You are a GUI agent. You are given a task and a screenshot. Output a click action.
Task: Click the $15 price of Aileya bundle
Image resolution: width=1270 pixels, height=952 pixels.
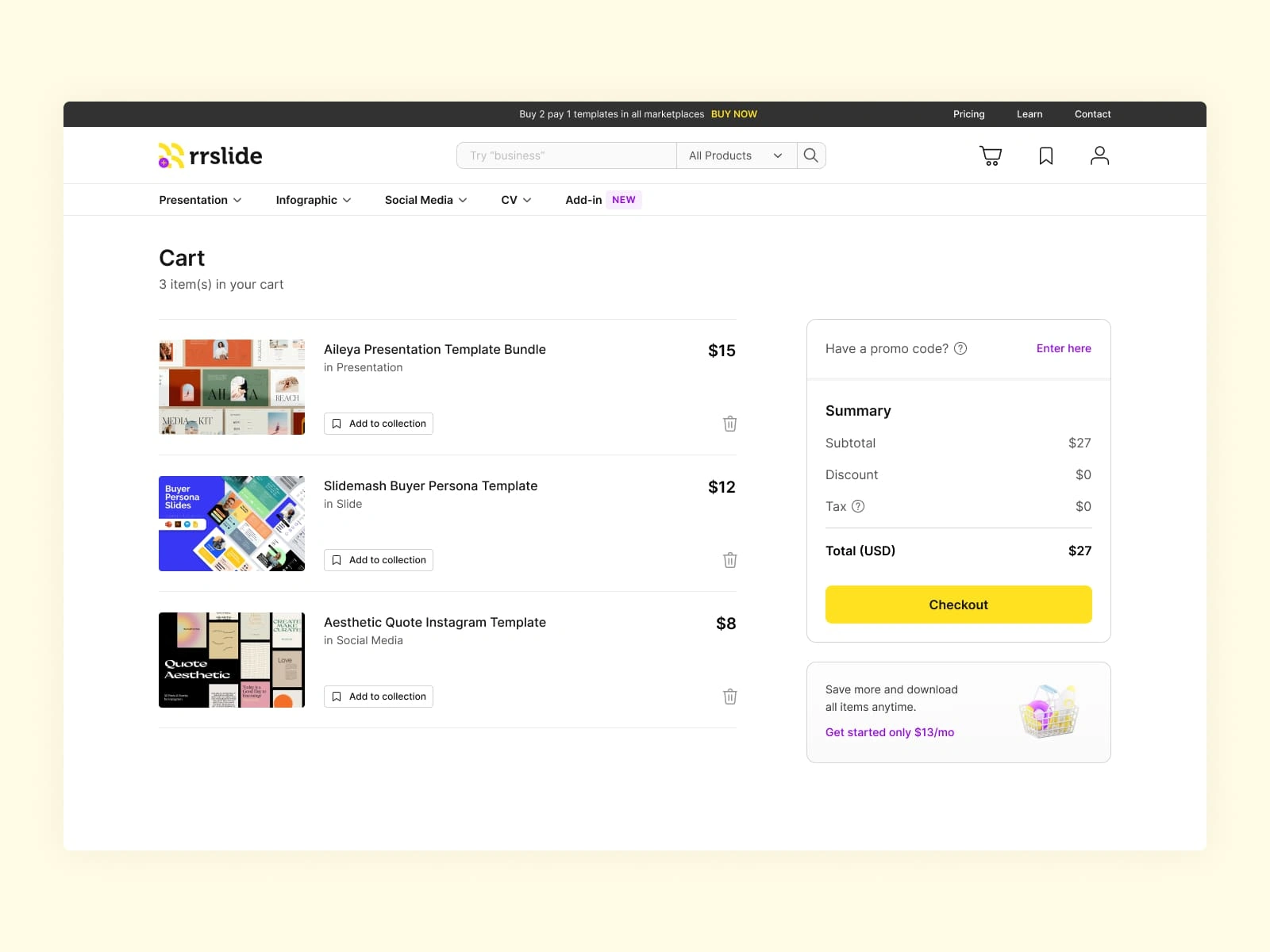tap(722, 351)
